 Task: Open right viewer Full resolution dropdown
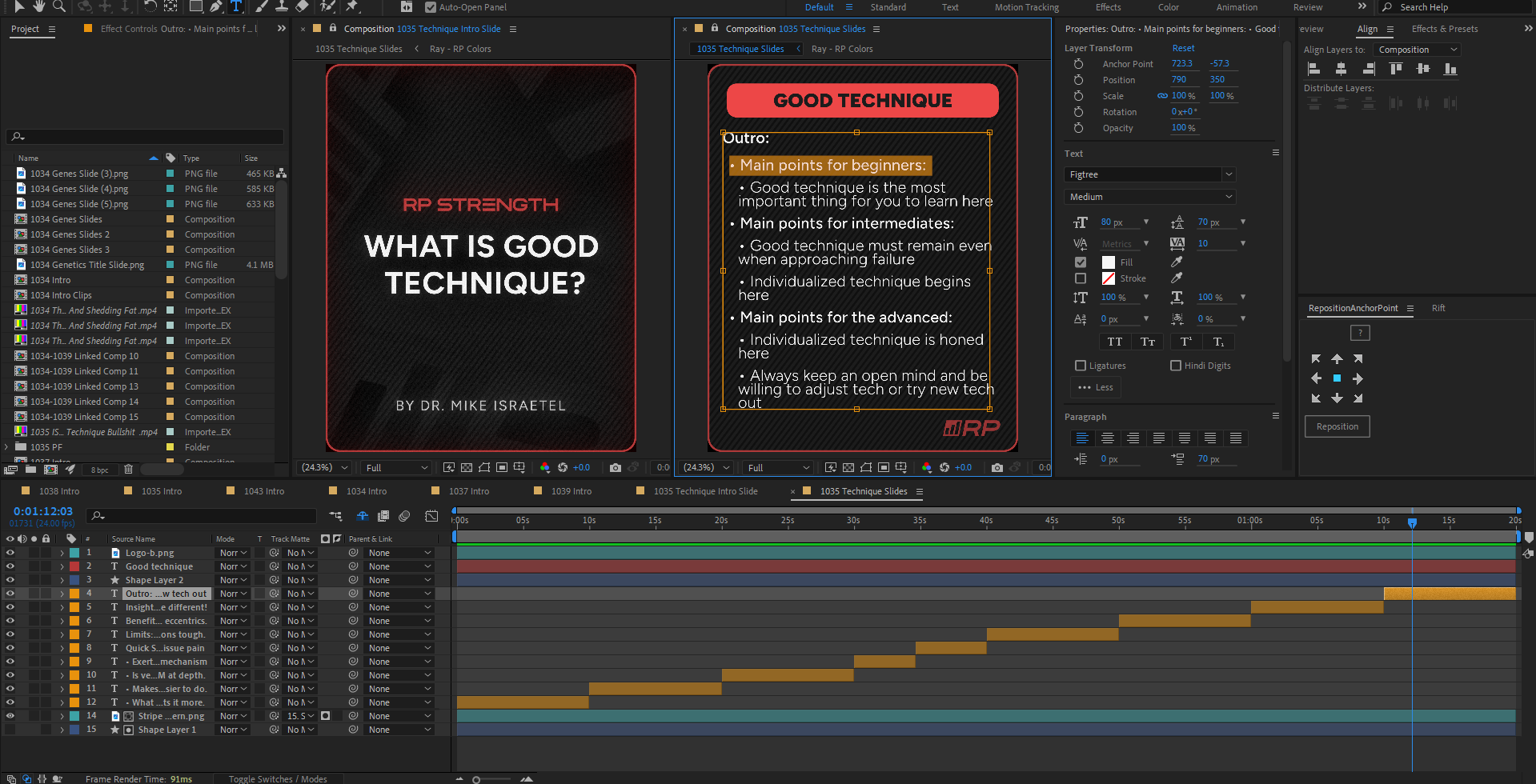point(777,467)
